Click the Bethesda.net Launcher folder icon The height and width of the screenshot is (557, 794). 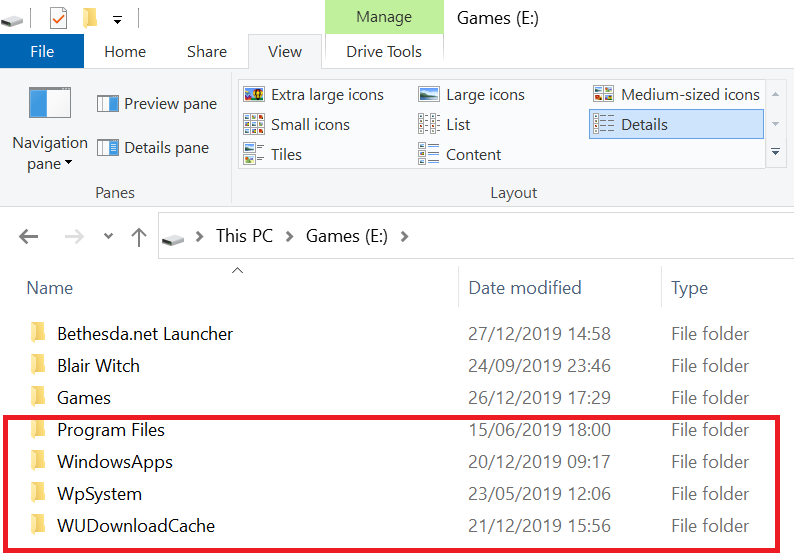pos(38,333)
